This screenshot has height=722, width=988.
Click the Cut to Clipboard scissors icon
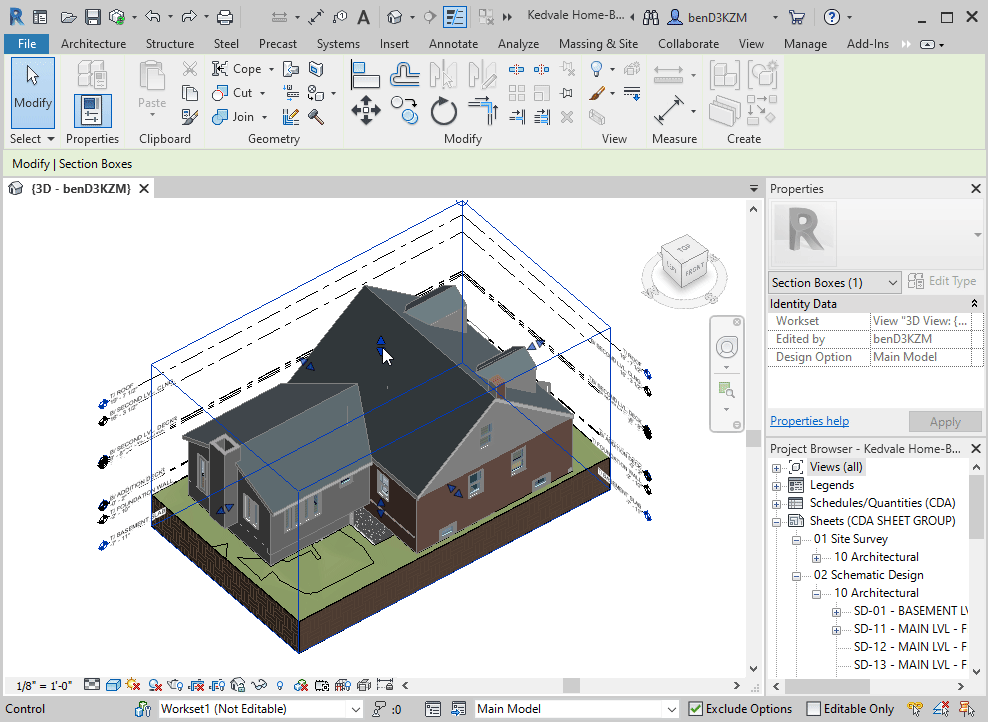[x=190, y=68]
